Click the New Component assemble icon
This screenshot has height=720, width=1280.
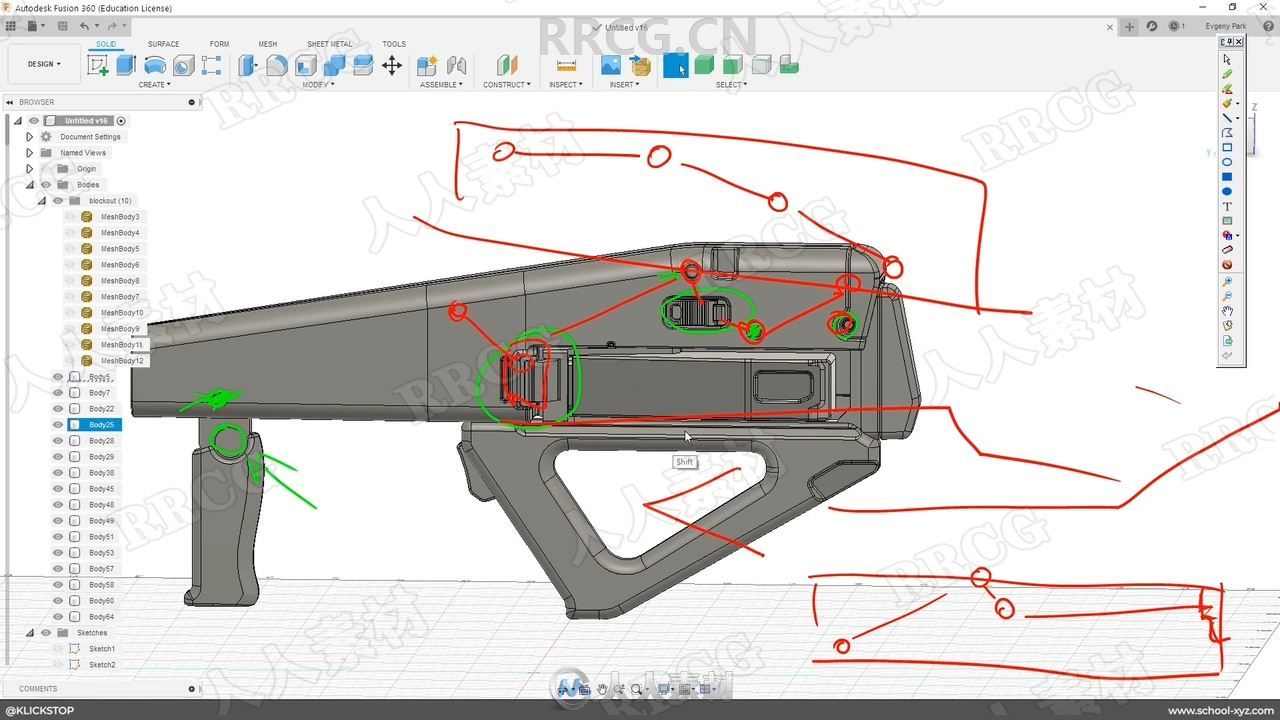tap(427, 65)
